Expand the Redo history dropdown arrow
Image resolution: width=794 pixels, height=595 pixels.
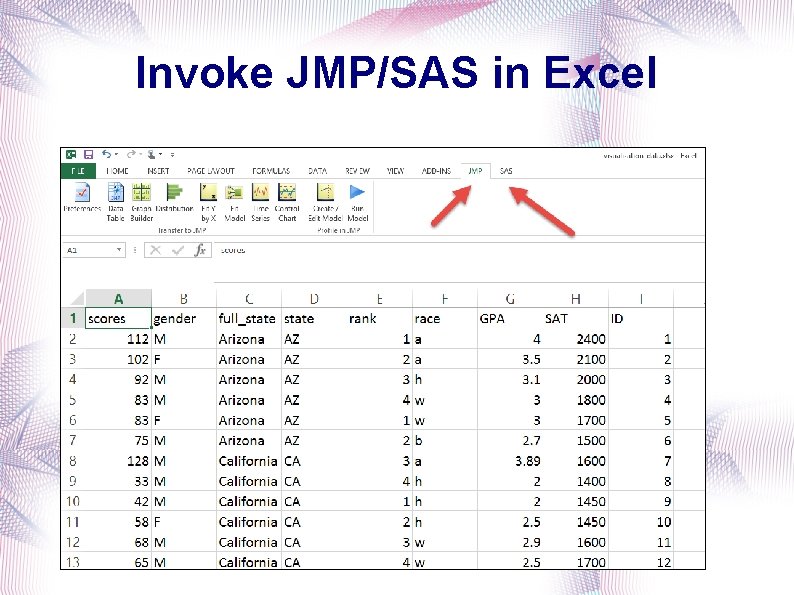pyautogui.click(x=140, y=154)
